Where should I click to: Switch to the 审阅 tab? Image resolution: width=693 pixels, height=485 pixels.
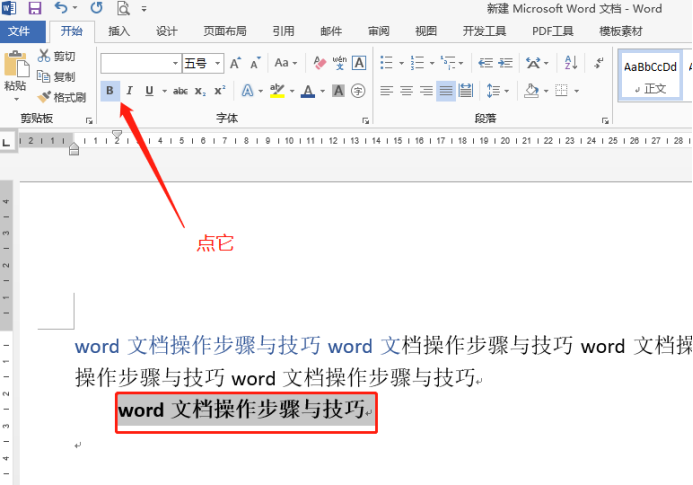click(x=379, y=31)
